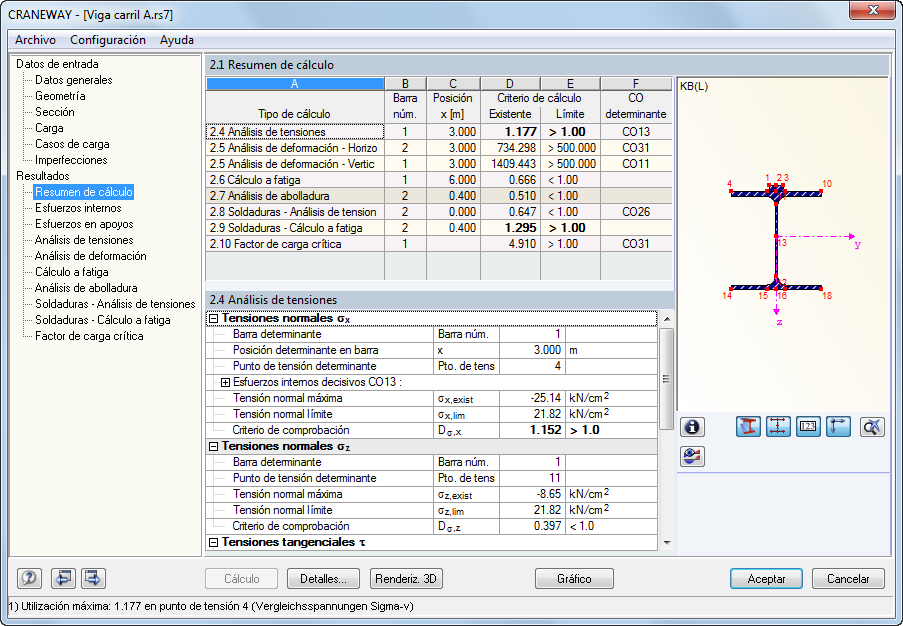Click the 1.177 existing criterion cell
The image size is (903, 626).
[x=510, y=132]
